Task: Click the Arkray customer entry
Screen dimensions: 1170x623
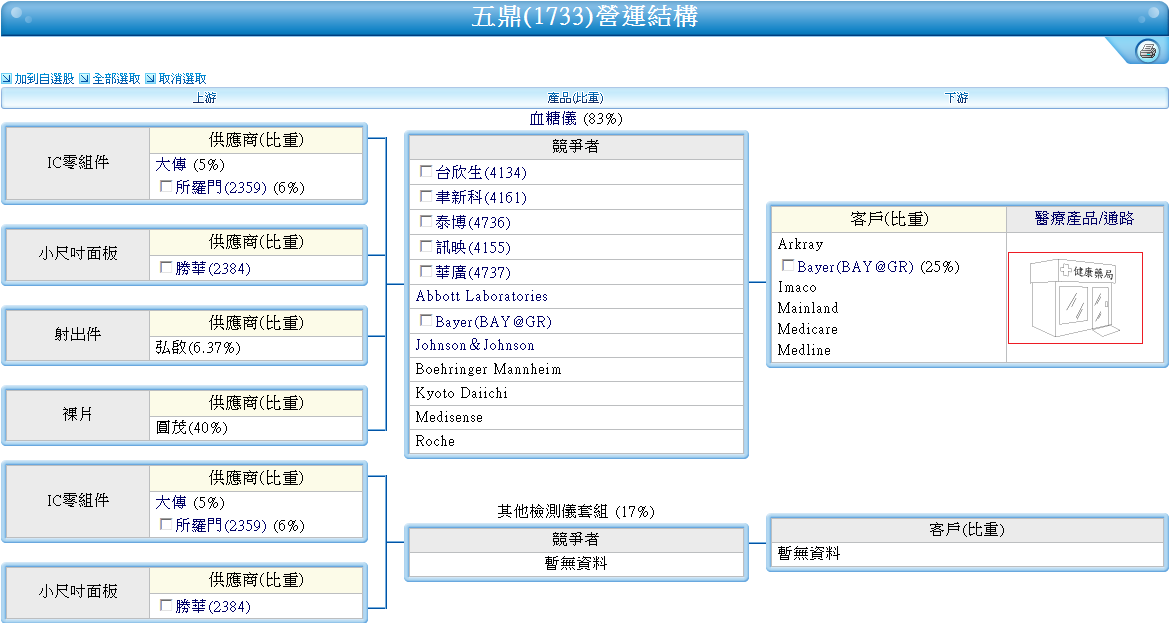Action: point(801,244)
